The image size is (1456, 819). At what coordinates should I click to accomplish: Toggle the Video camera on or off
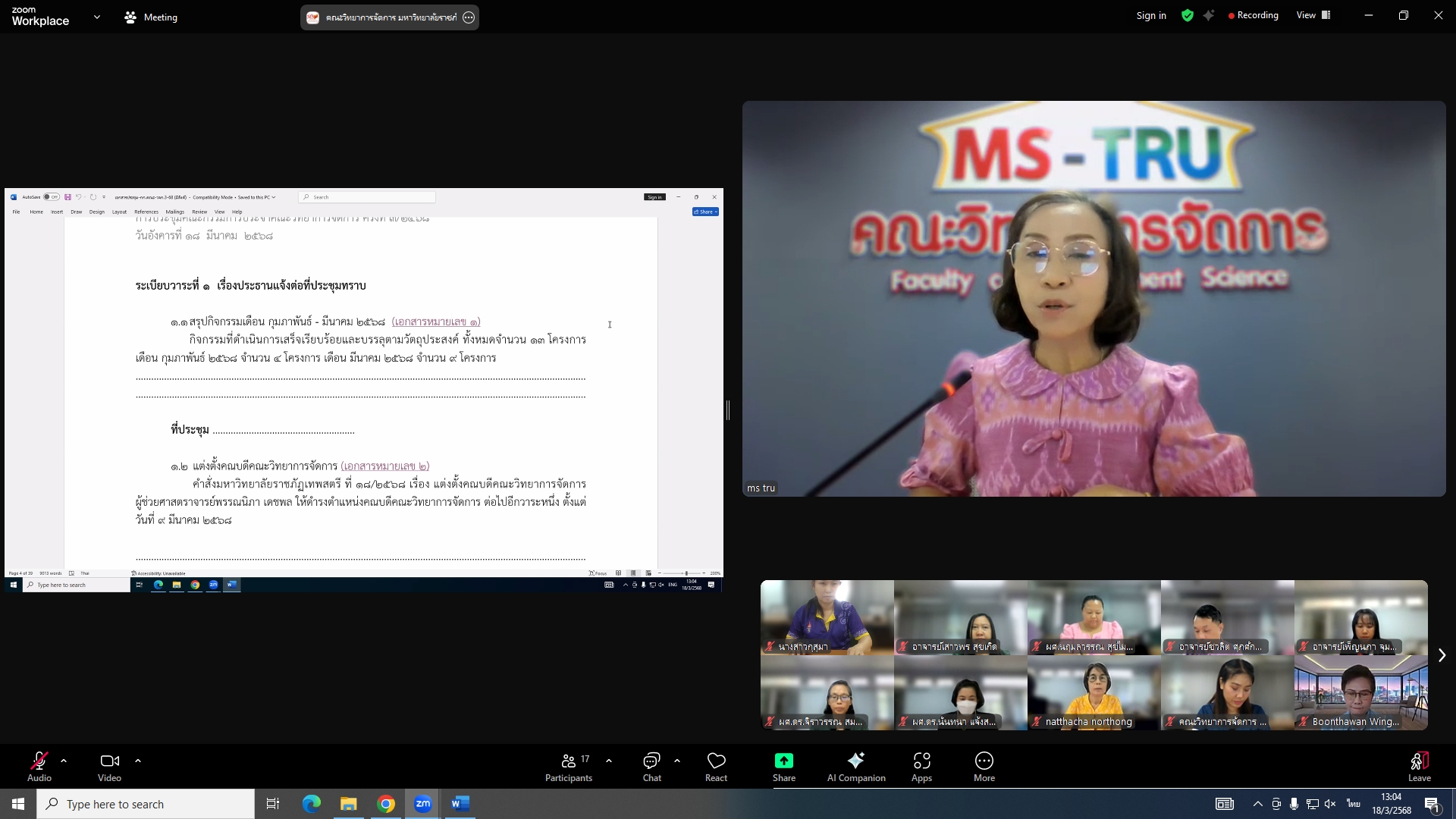(109, 767)
